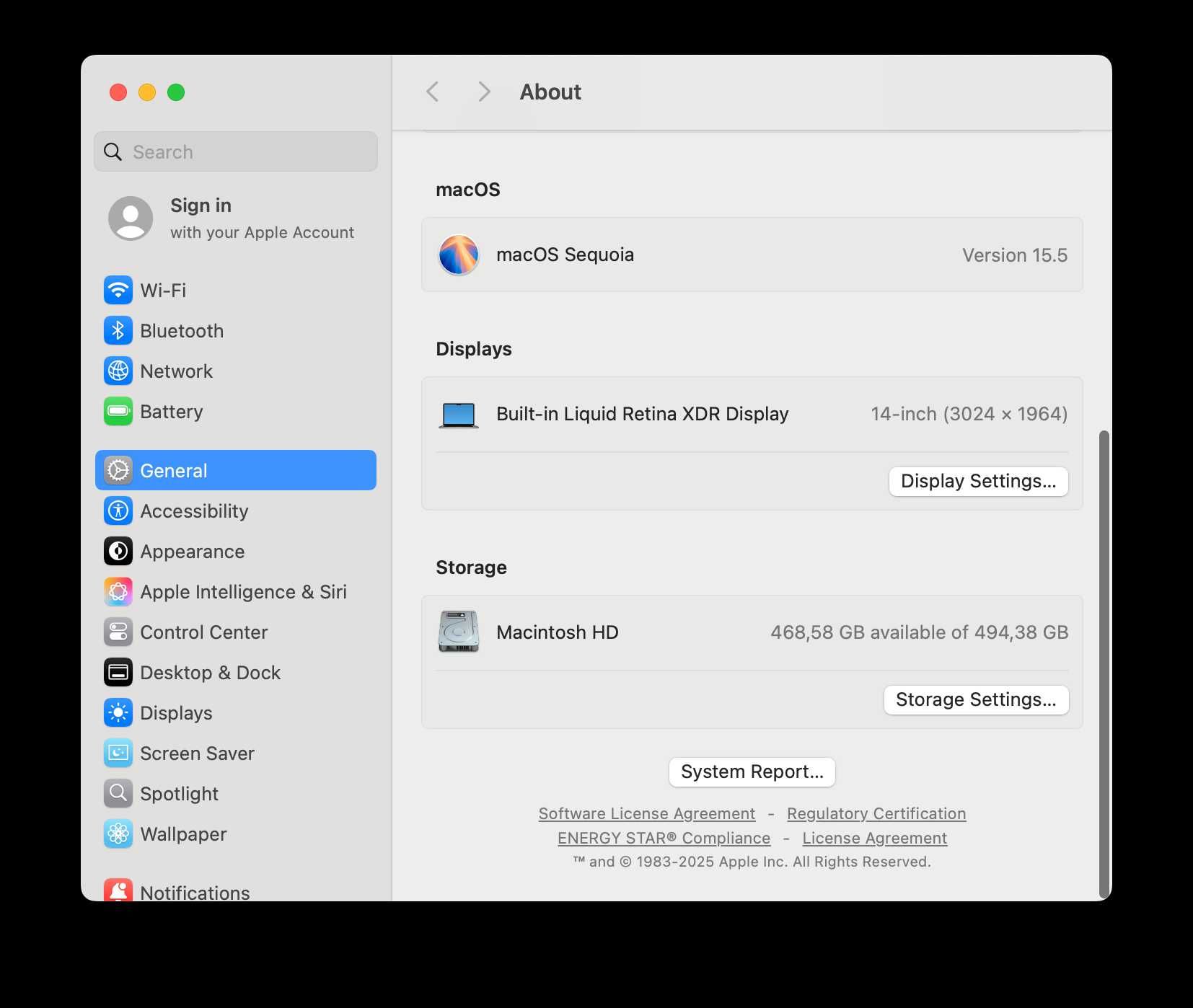Select Accessibility label in sidebar
Image resolution: width=1193 pixels, height=1008 pixels.
[x=194, y=511]
